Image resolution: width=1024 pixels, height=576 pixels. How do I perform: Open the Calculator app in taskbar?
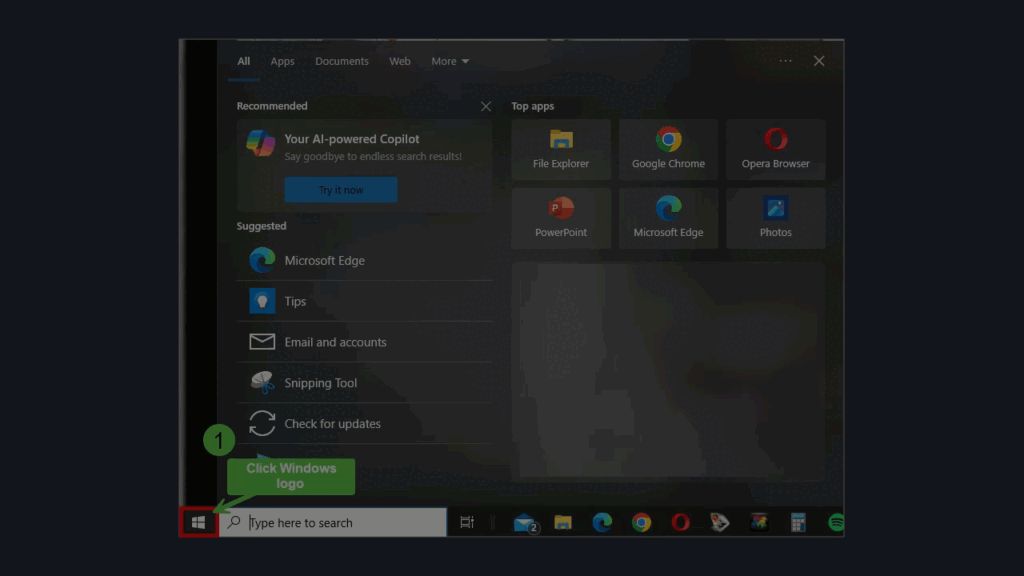(x=798, y=522)
